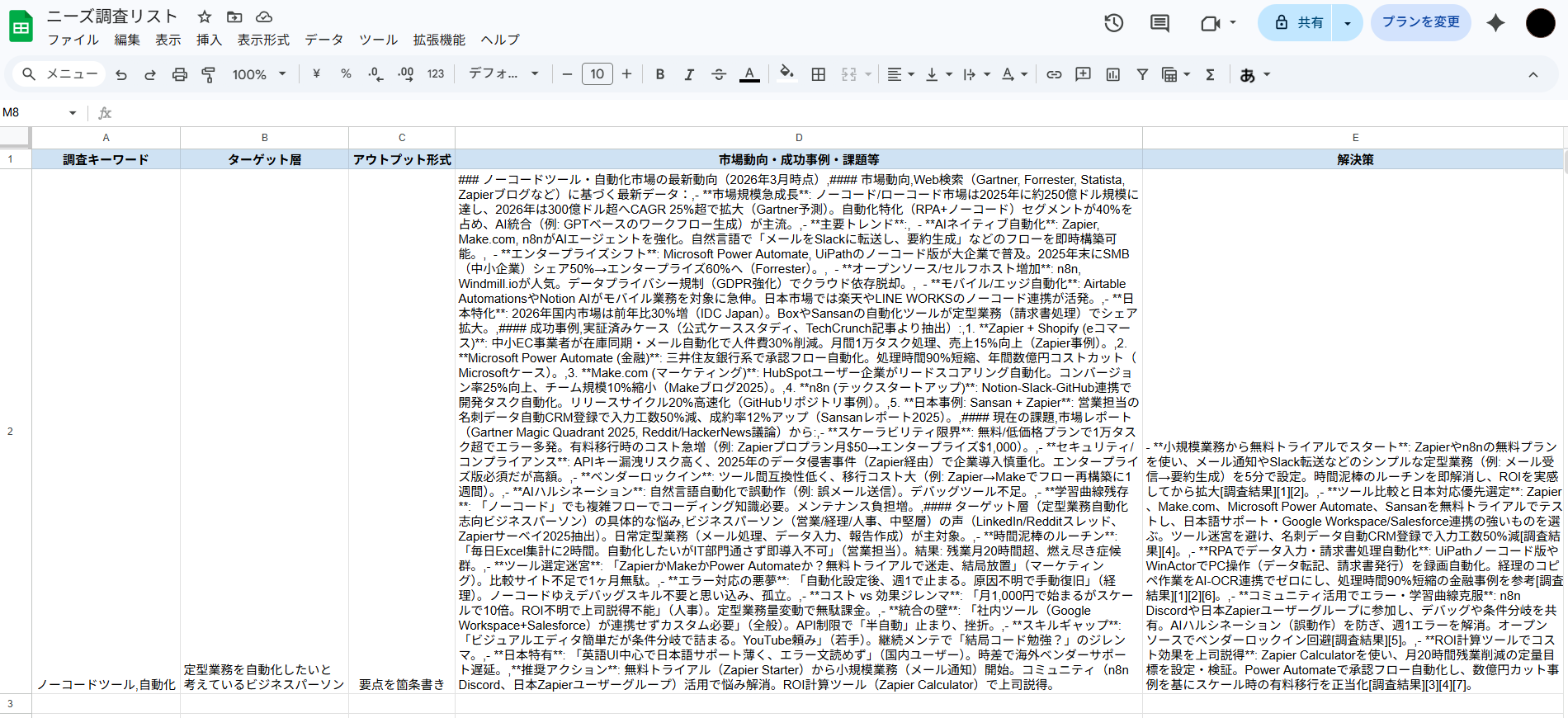
Task: Open horizontal align options
Action: click(900, 74)
